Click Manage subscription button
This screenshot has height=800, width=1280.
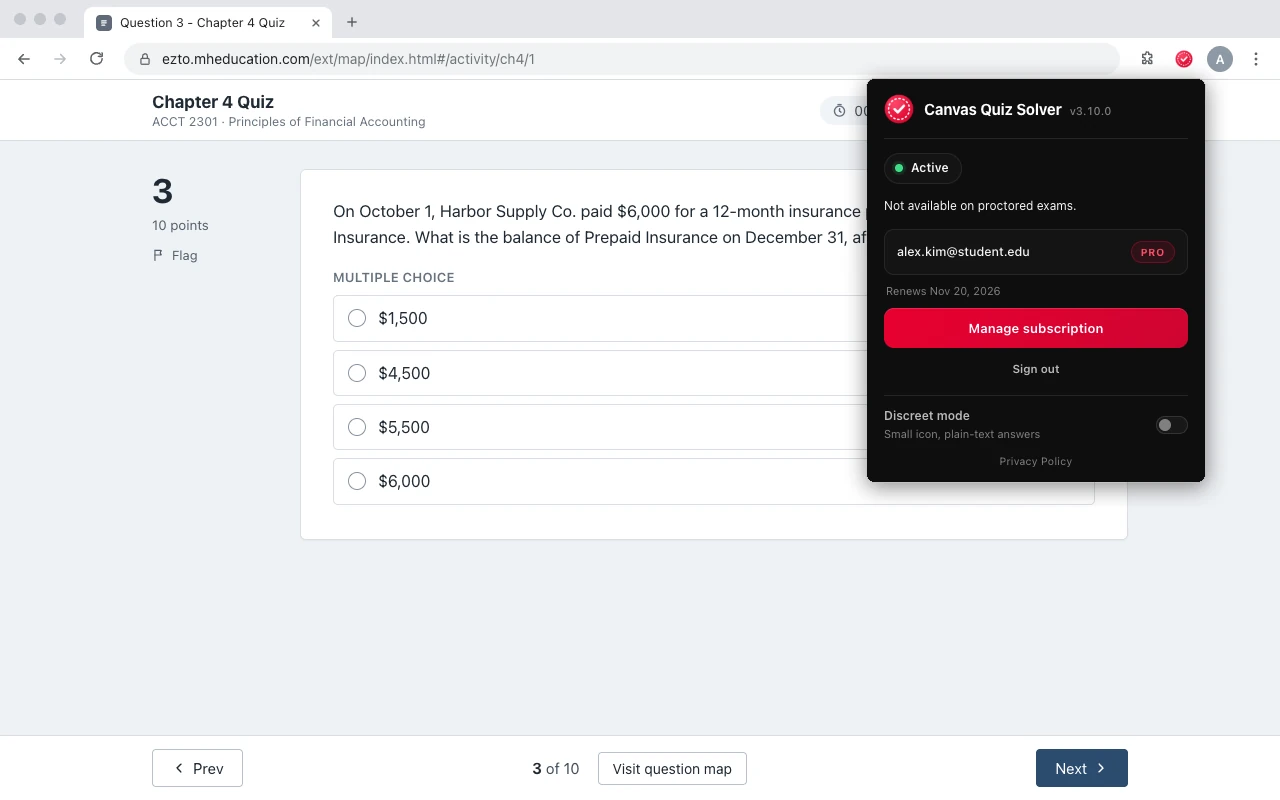pyautogui.click(x=1036, y=328)
